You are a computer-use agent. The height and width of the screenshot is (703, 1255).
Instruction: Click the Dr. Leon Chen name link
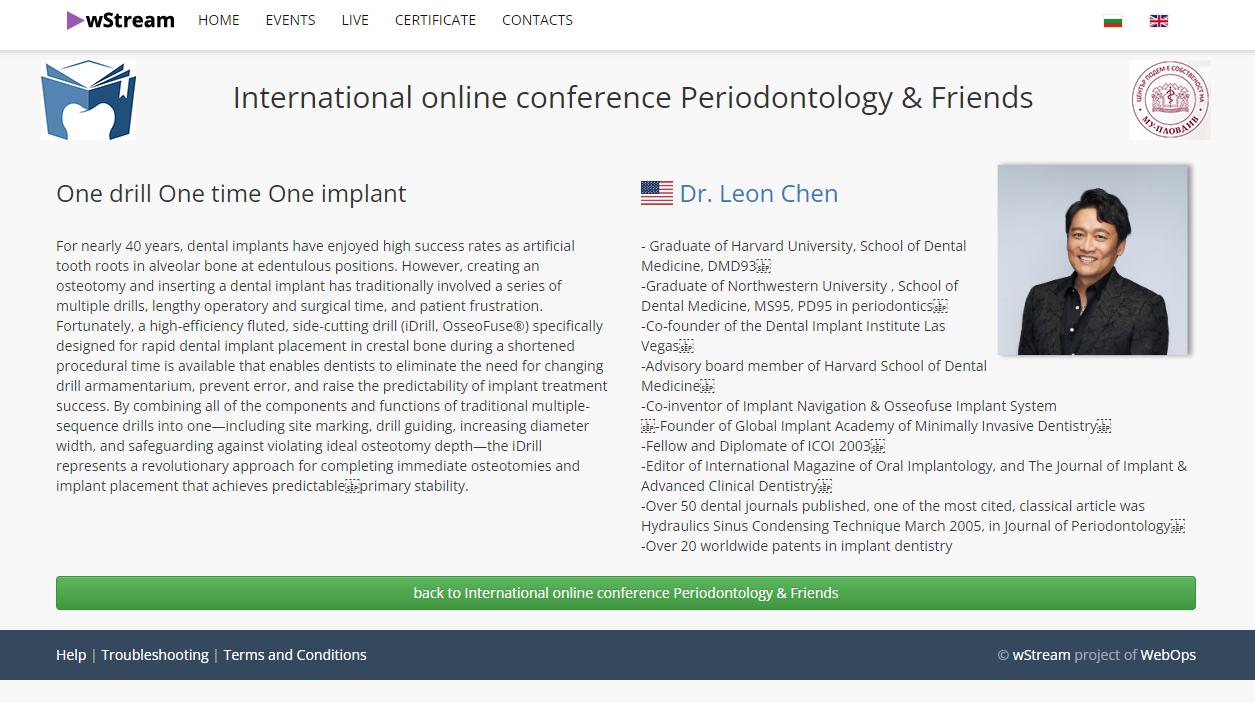pyautogui.click(x=759, y=194)
